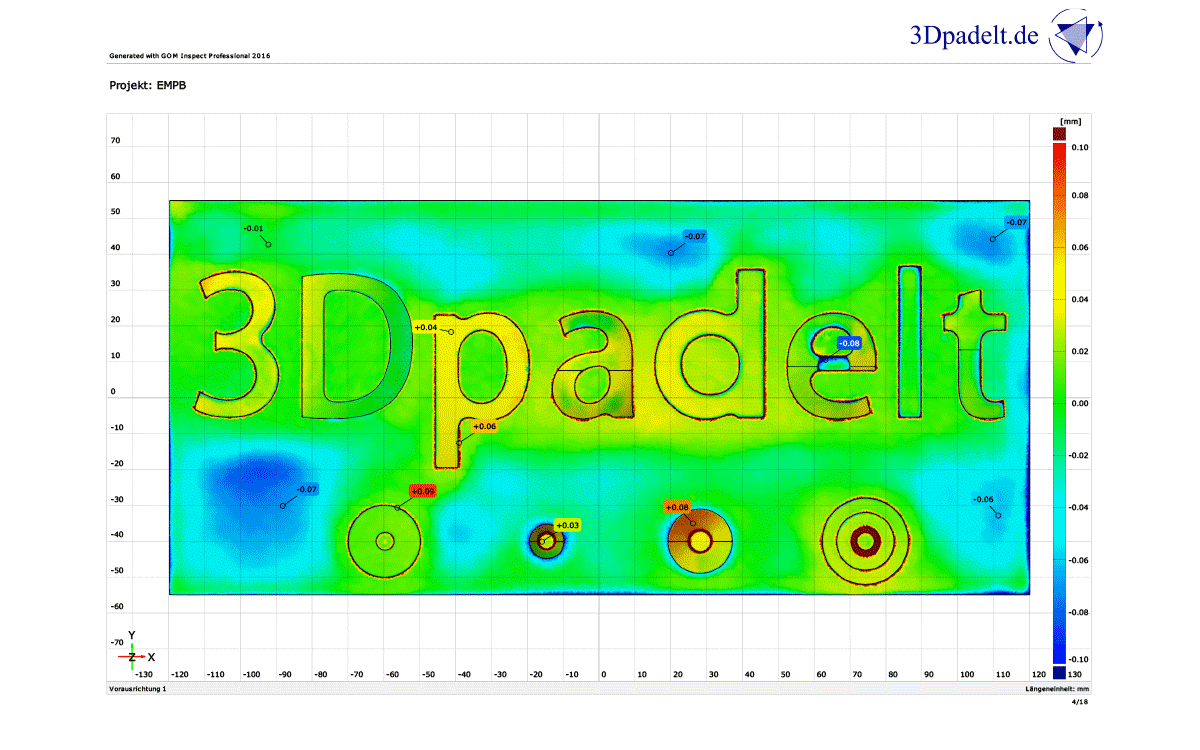Click the dark red over-range legend swatch

coord(1059,133)
